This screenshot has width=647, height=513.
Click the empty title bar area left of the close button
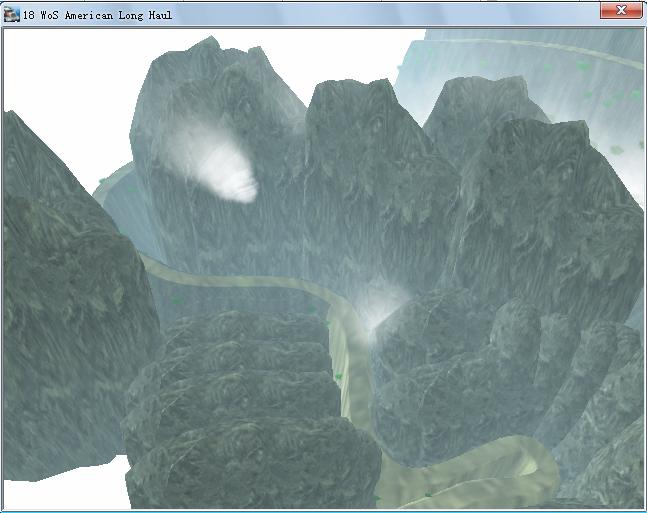[x=400, y=13]
